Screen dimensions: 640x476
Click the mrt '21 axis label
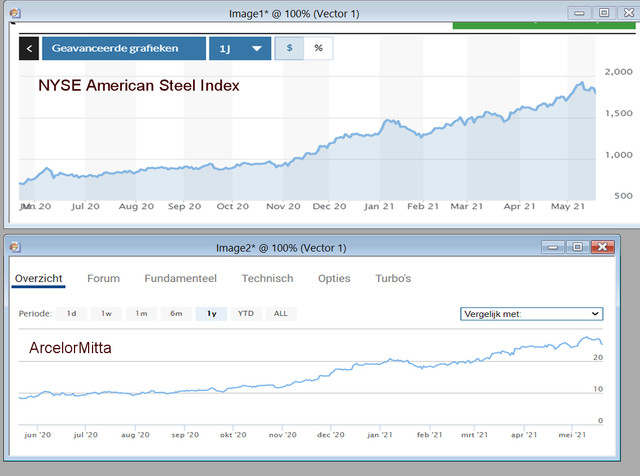click(x=474, y=435)
